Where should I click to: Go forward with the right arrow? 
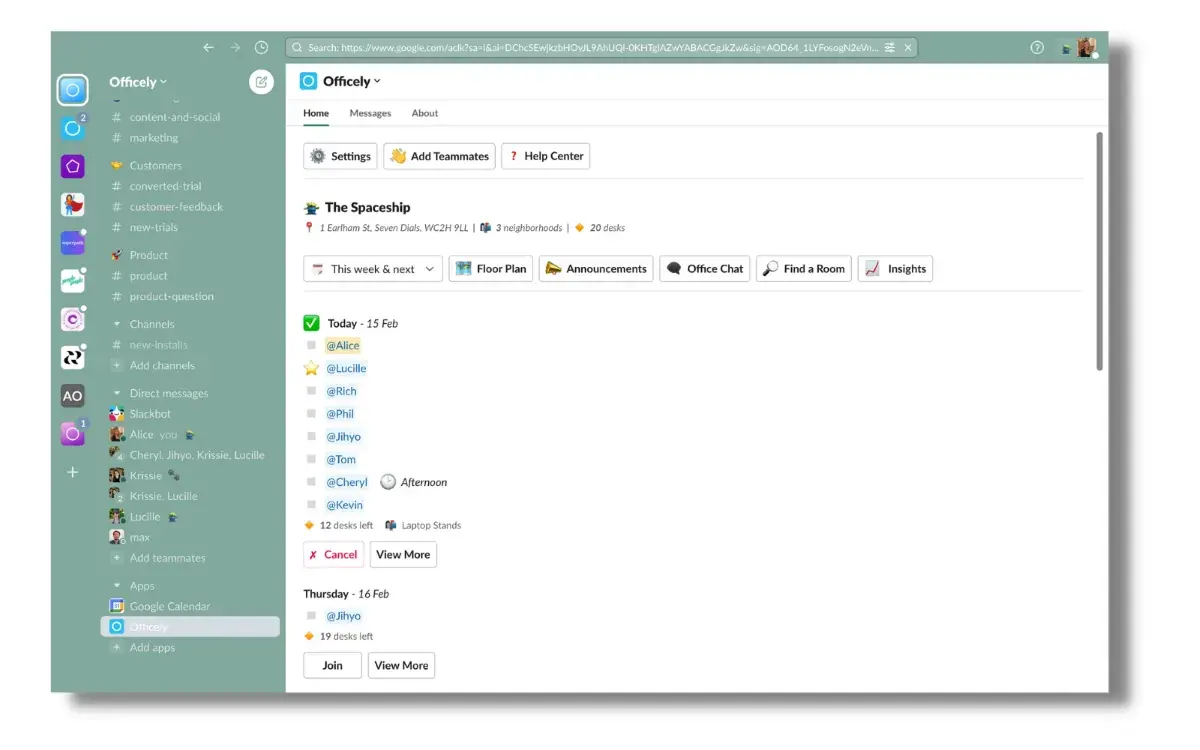(x=235, y=47)
